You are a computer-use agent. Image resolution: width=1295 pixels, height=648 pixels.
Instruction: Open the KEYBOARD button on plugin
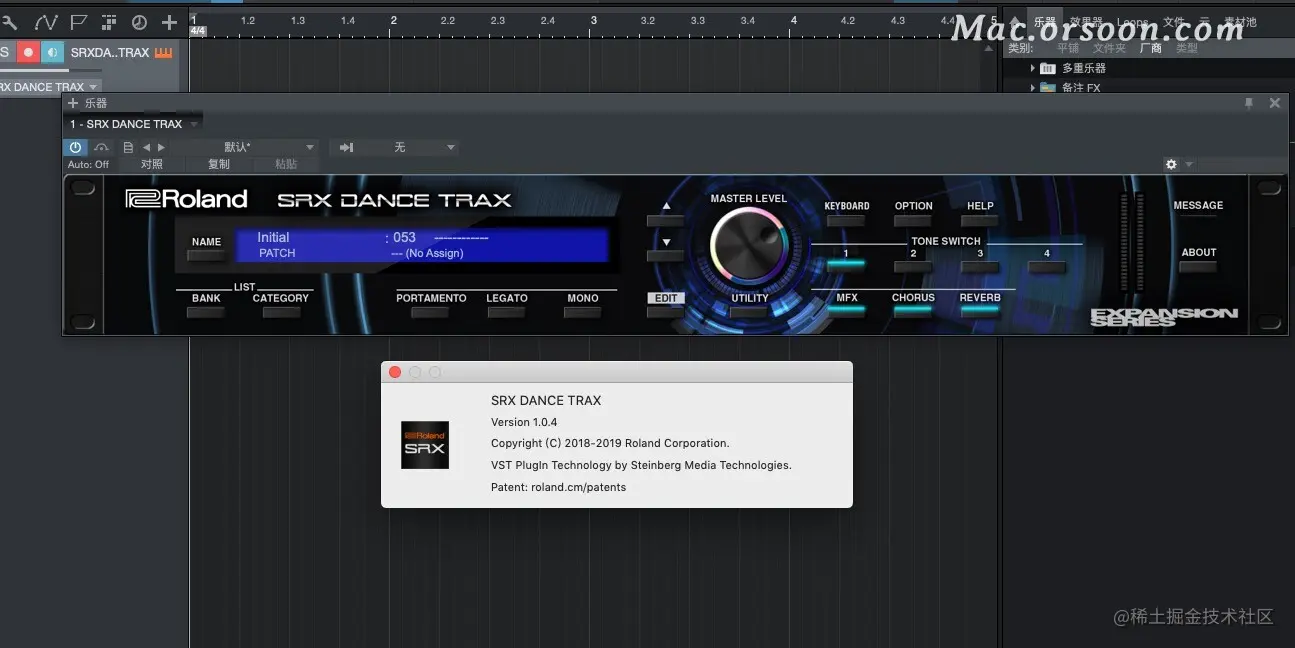[846, 220]
